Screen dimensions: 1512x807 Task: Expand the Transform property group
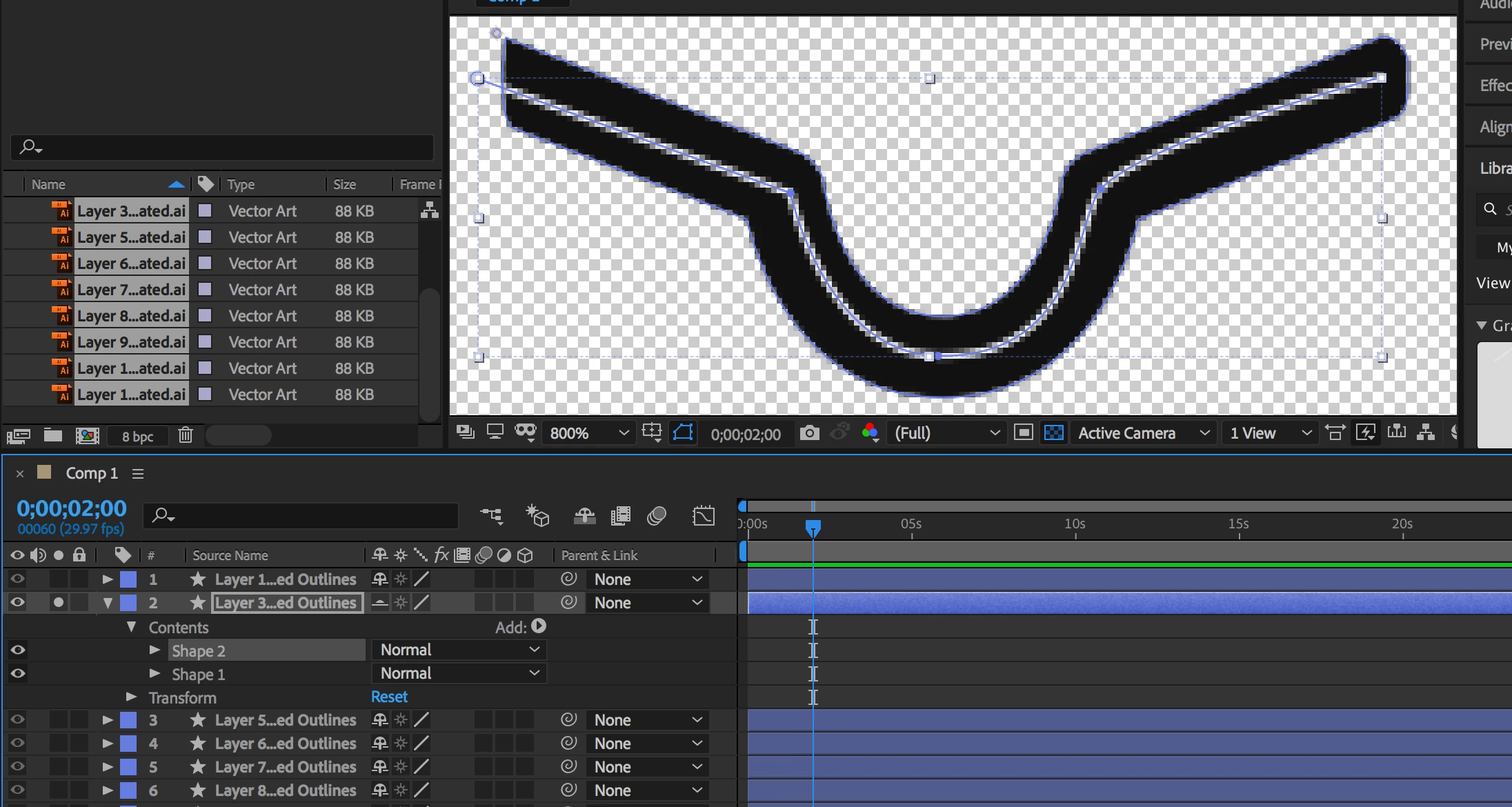coord(131,697)
